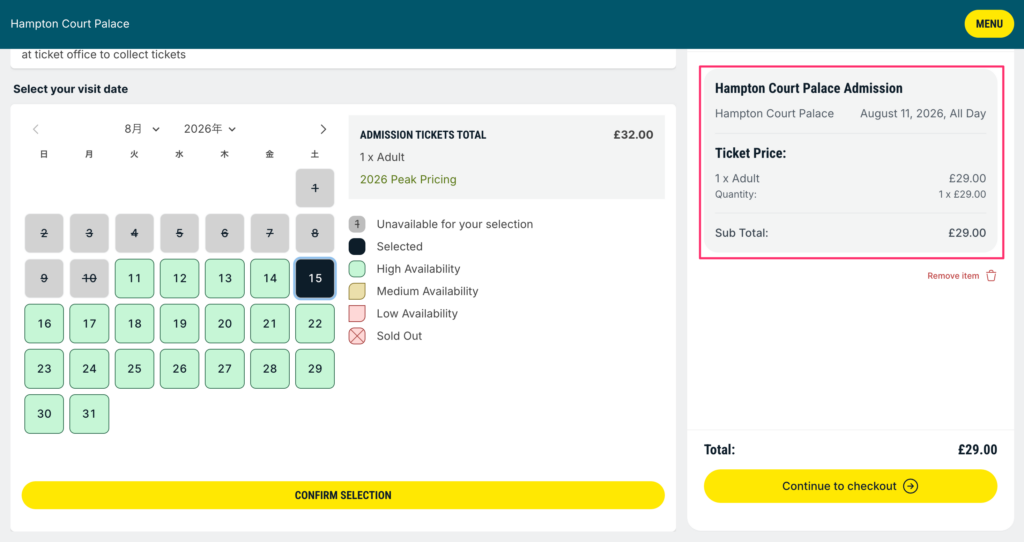Open the 8月 month dropdown
Viewport: 1024px width, 542px height.
(142, 129)
